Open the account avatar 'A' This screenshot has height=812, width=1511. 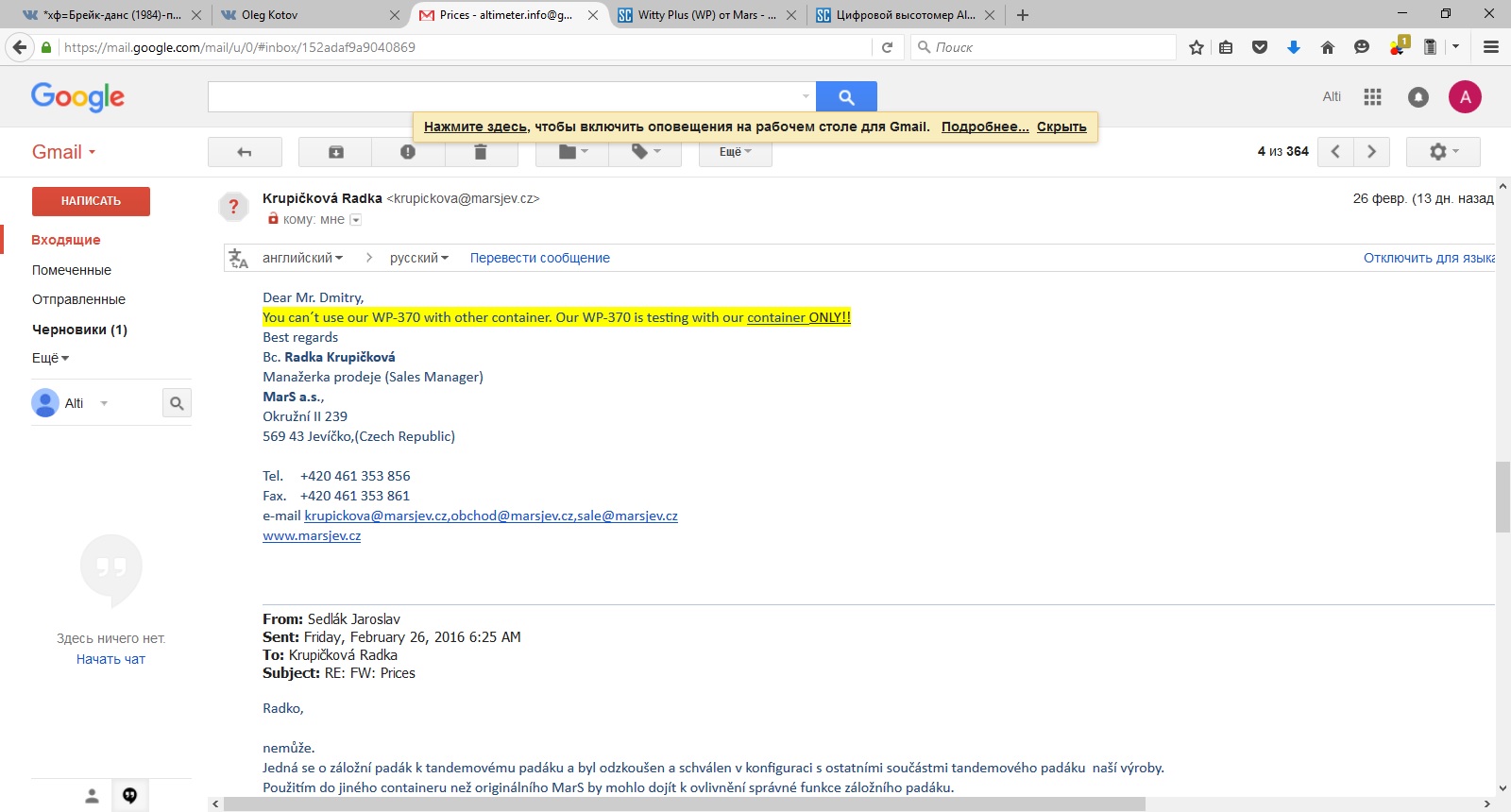click(x=1465, y=96)
